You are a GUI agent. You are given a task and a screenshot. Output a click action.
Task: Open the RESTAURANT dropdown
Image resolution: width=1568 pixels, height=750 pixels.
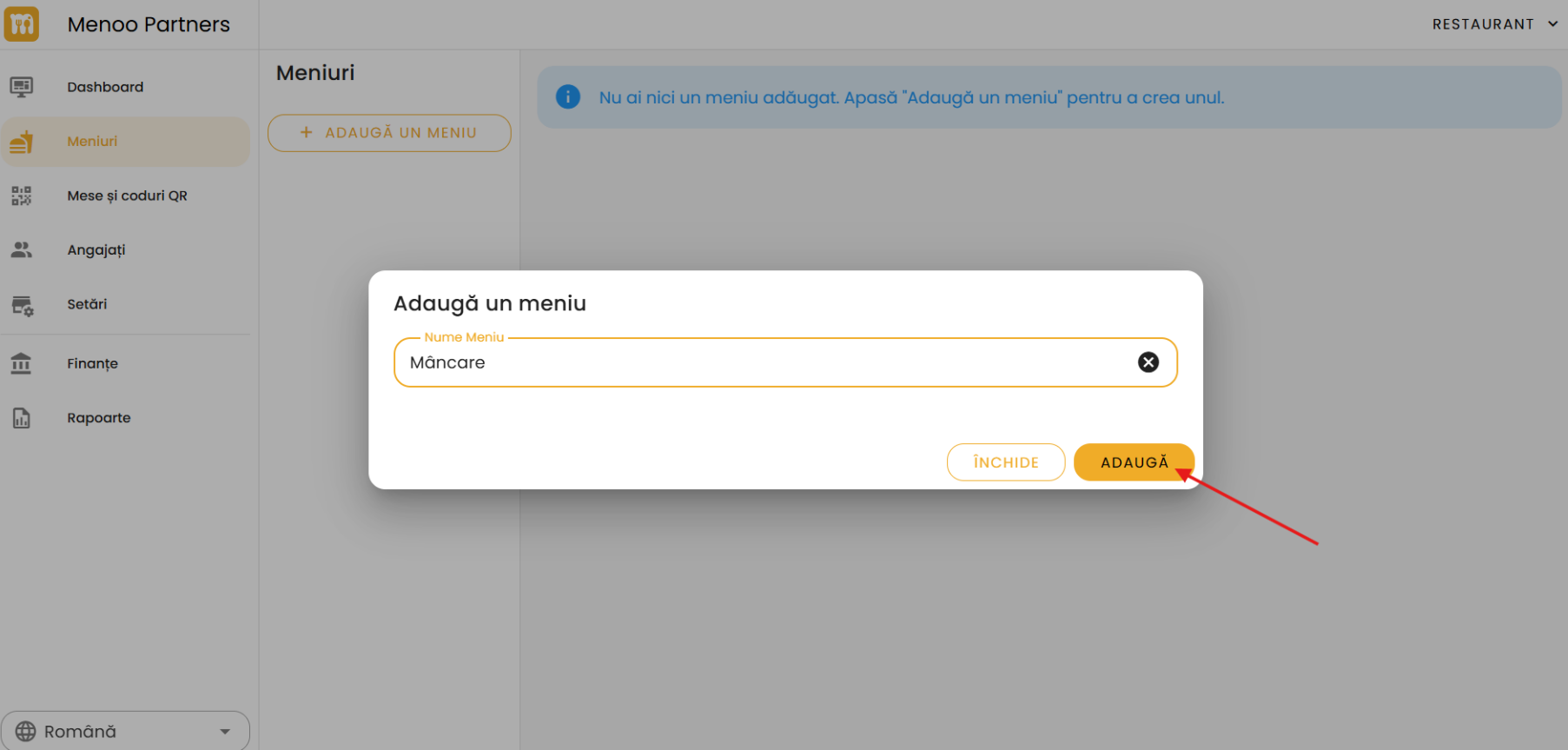click(1494, 24)
